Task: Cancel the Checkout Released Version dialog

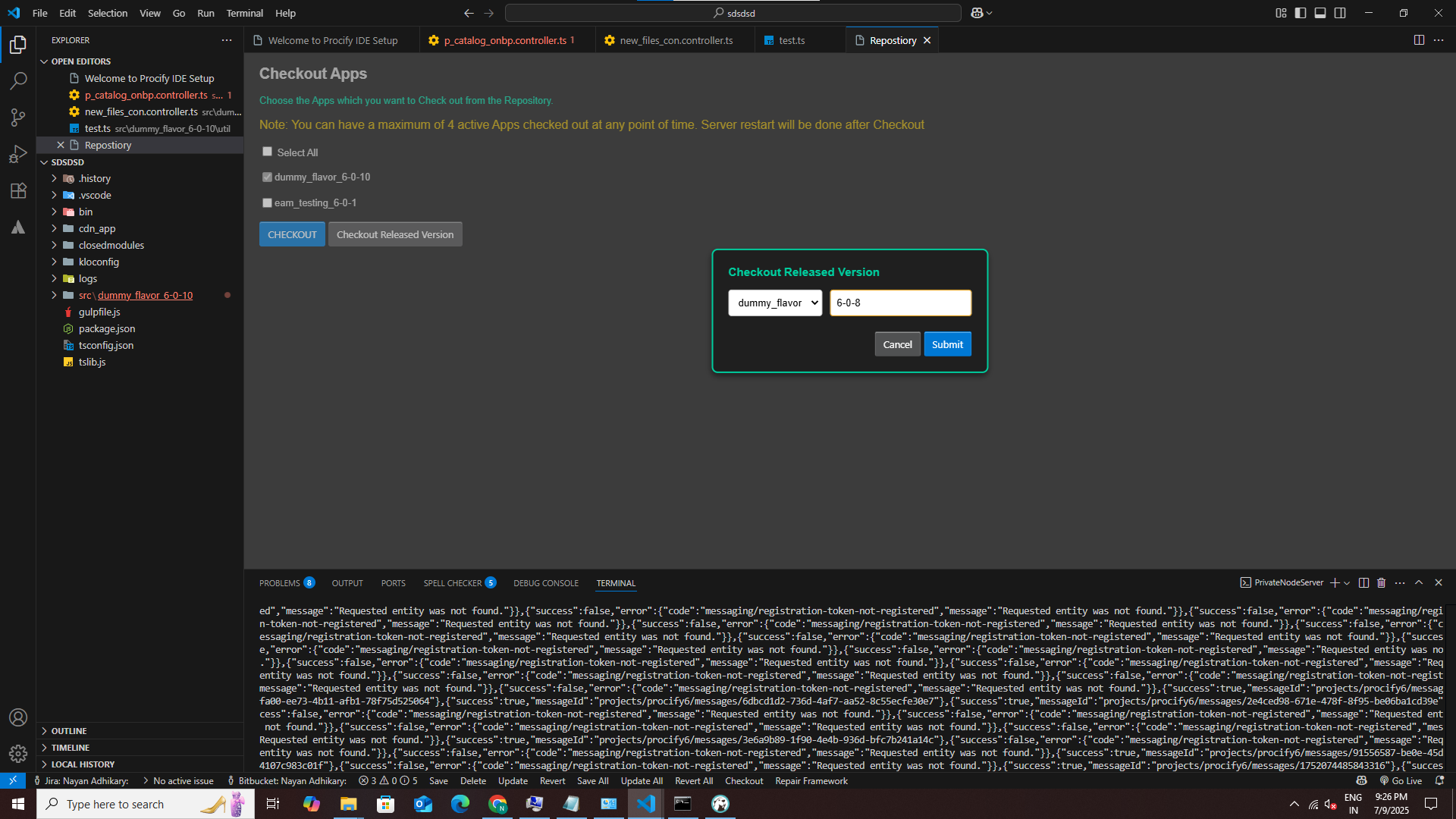Action: click(x=897, y=344)
